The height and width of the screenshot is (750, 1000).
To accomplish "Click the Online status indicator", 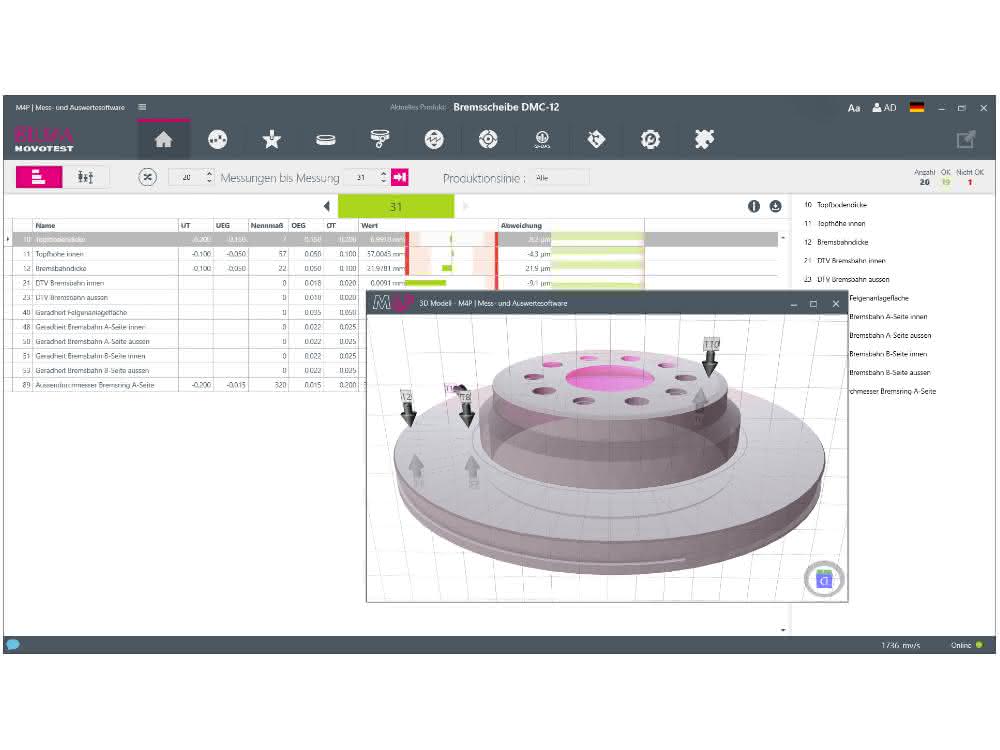I will pyautogui.click(x=966, y=645).
